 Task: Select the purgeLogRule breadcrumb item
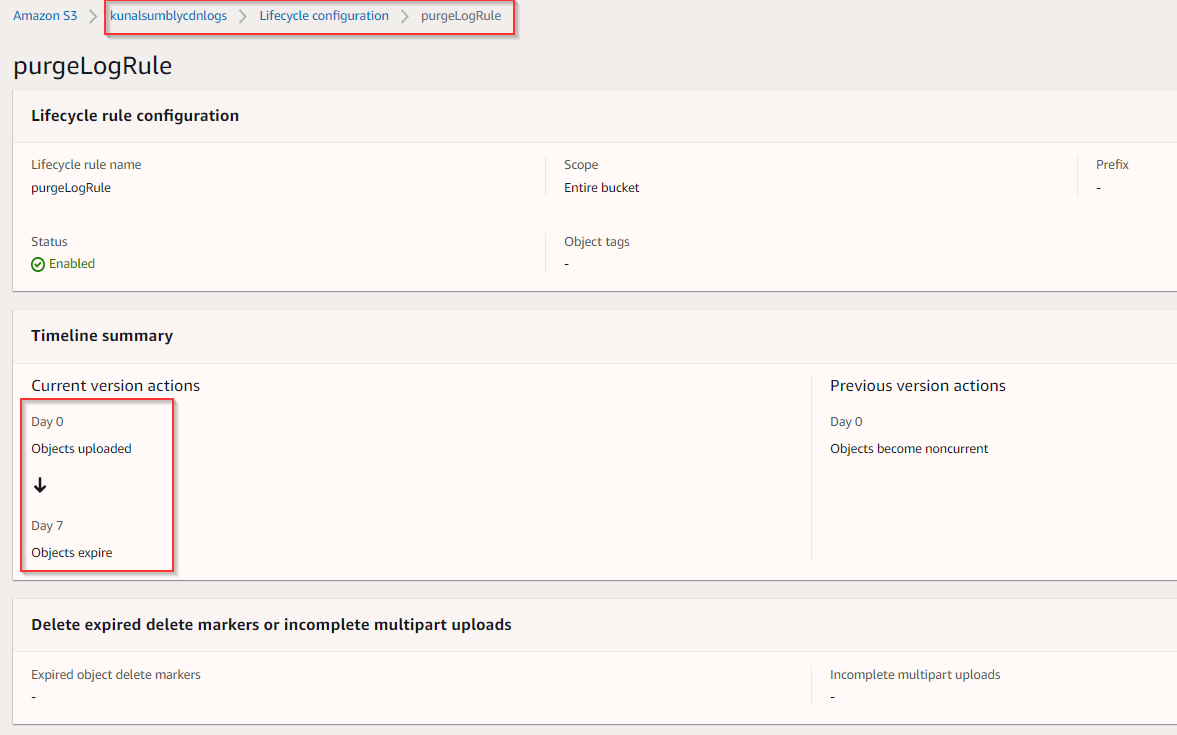coord(462,15)
